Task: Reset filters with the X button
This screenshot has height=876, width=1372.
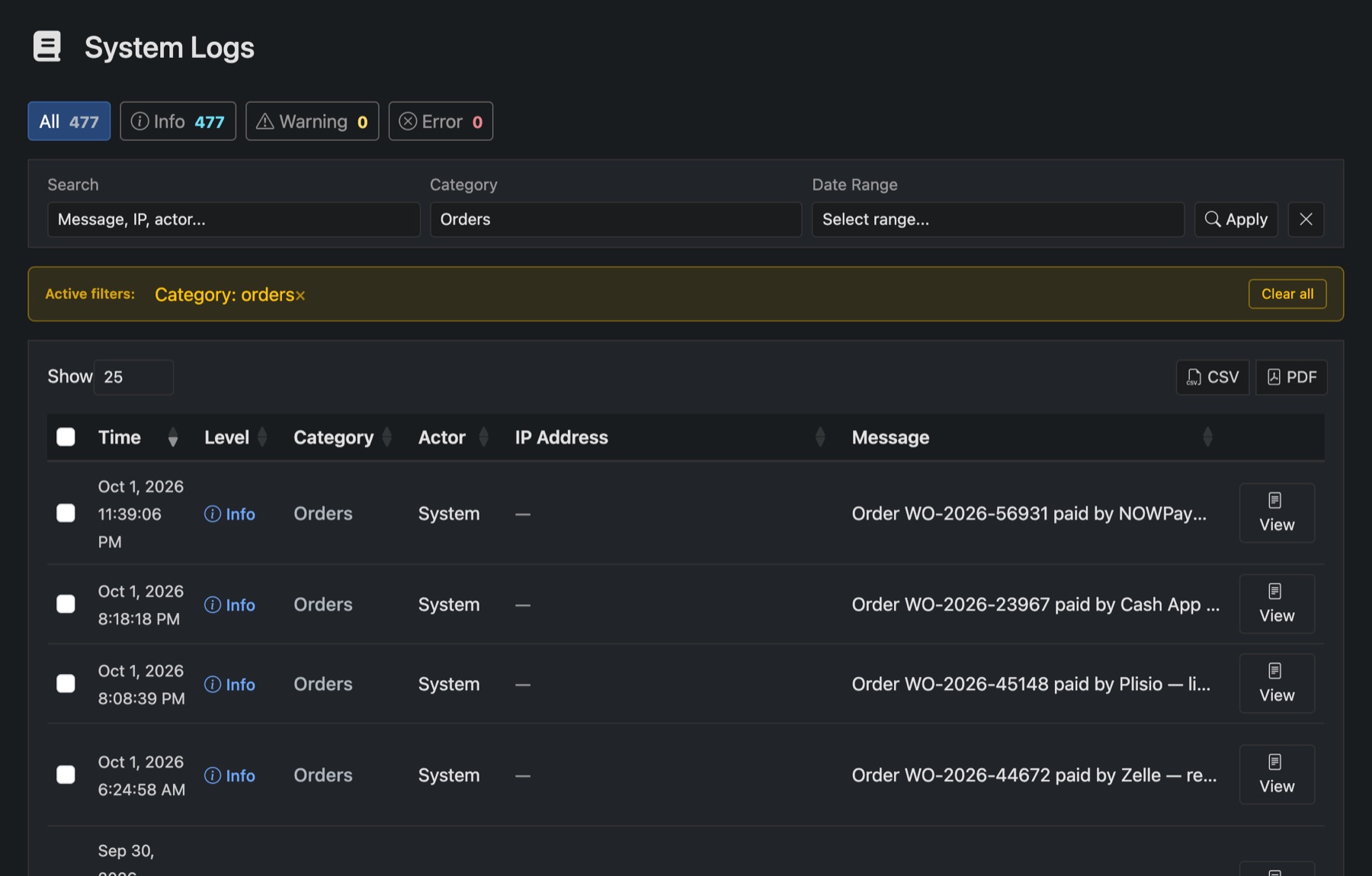Action: 1306,220
